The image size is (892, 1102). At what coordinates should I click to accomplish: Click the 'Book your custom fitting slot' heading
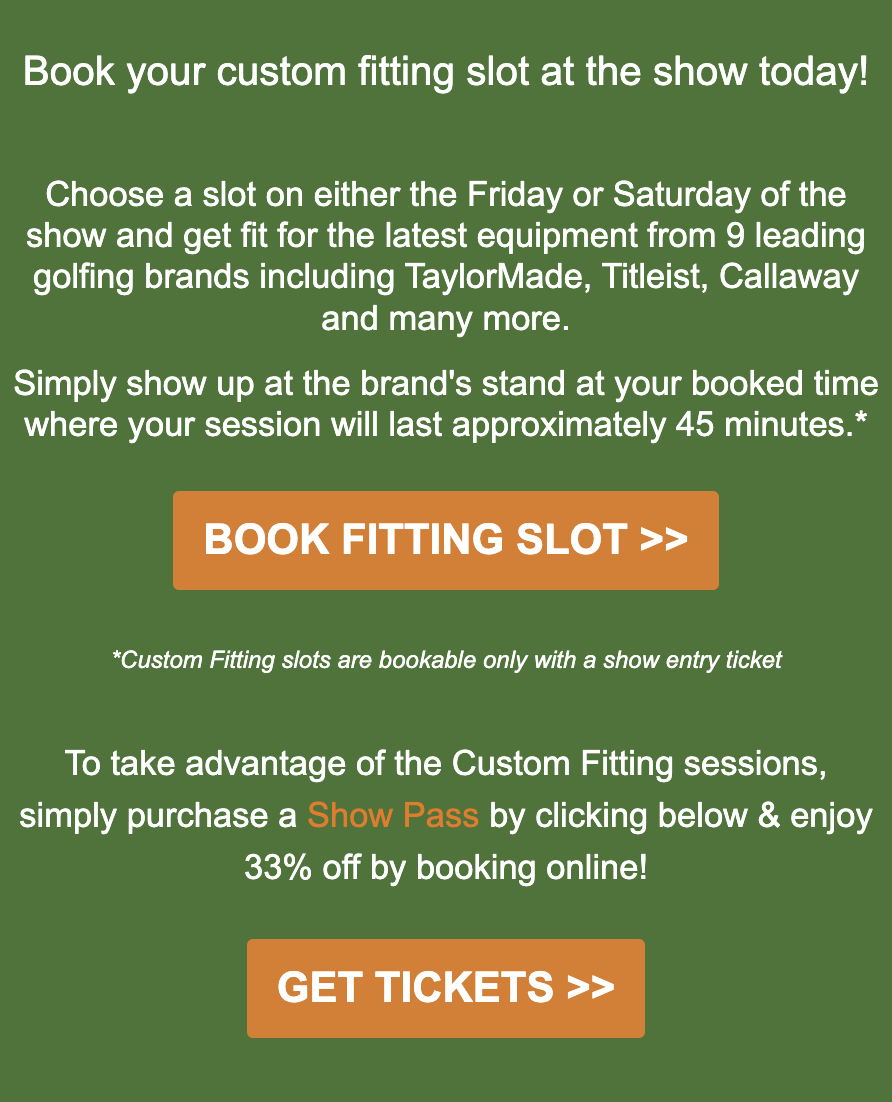pyautogui.click(x=446, y=72)
